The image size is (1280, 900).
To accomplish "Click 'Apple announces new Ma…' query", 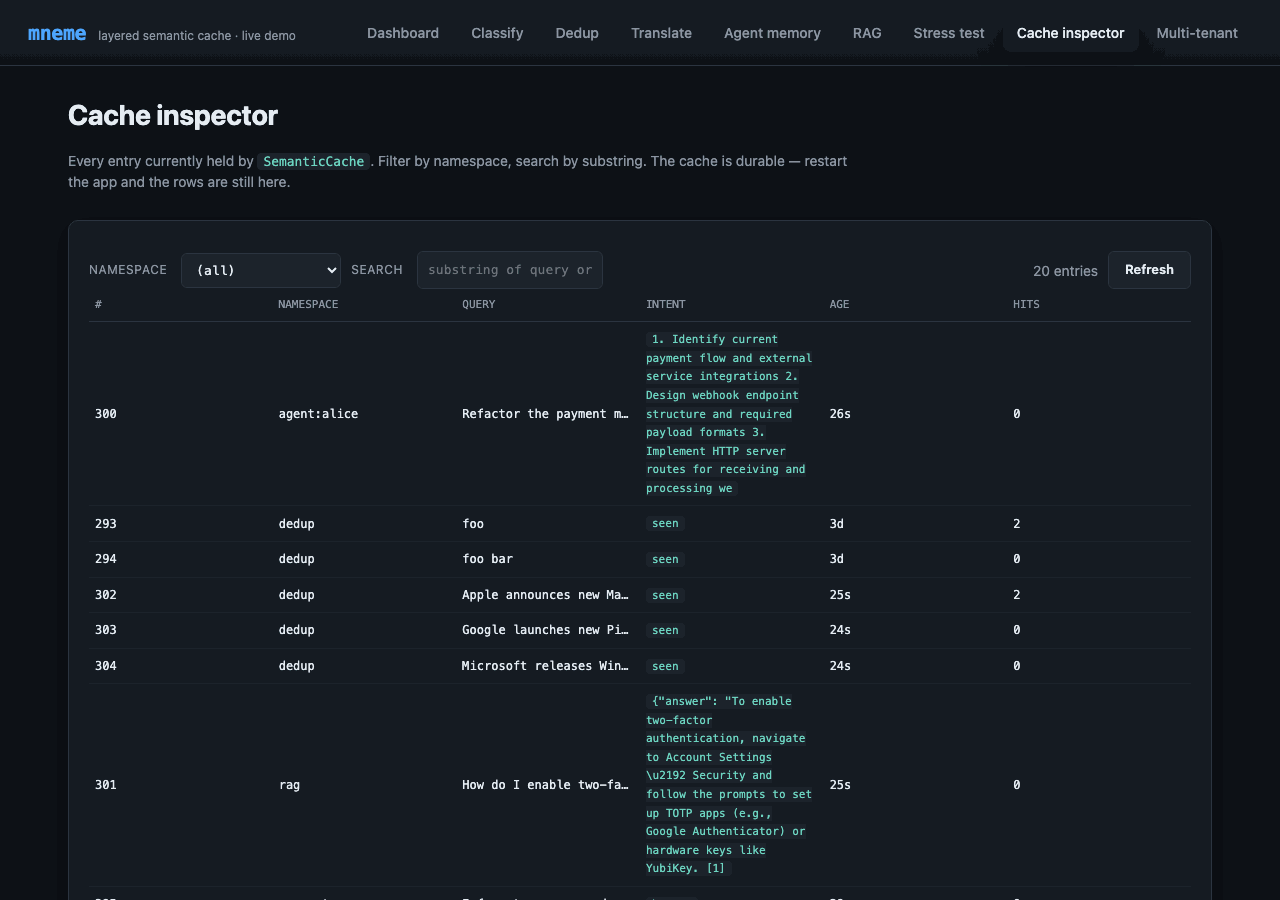I will [x=546, y=595].
